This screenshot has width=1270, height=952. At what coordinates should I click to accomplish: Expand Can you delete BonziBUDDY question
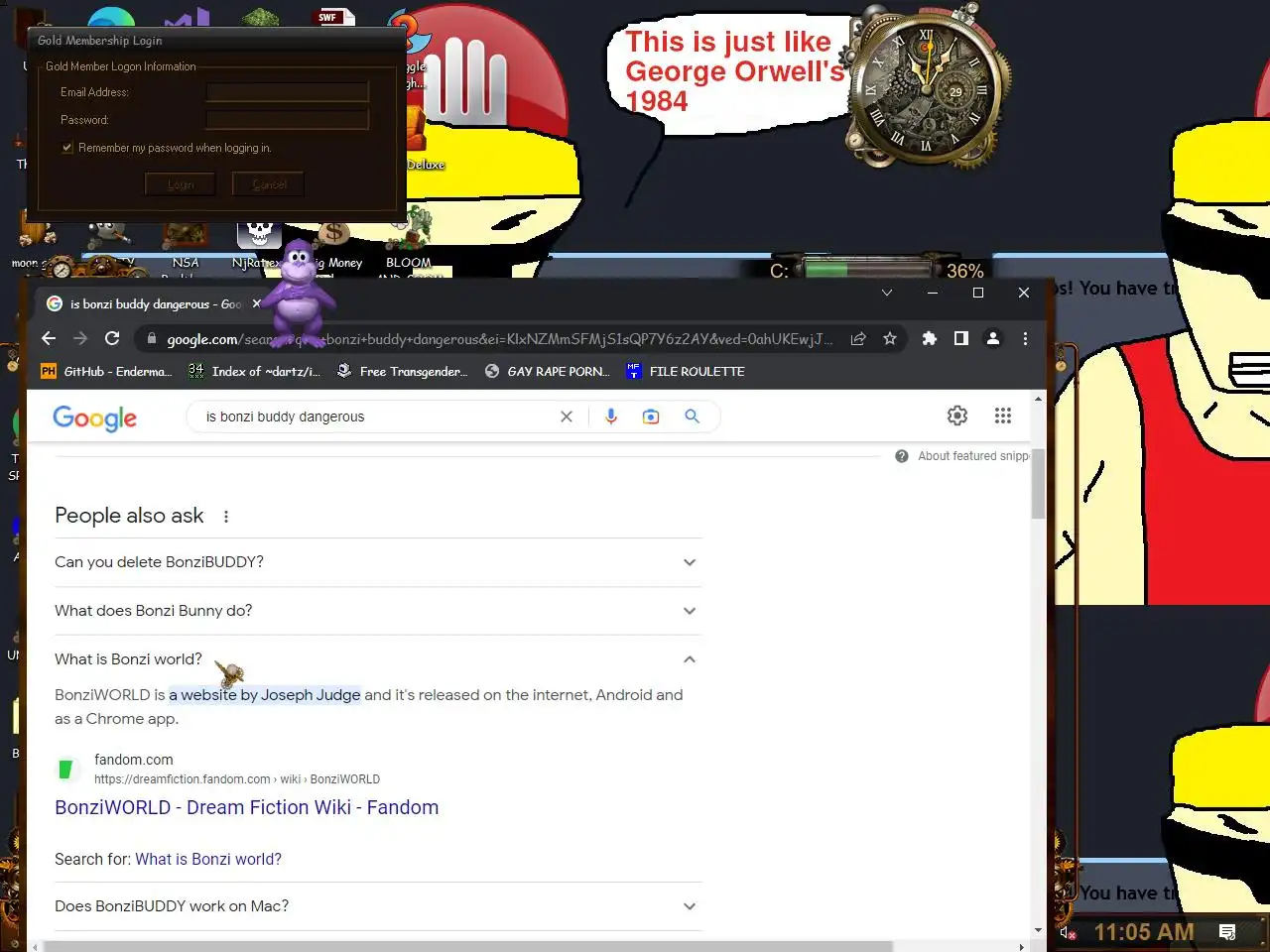[377, 562]
